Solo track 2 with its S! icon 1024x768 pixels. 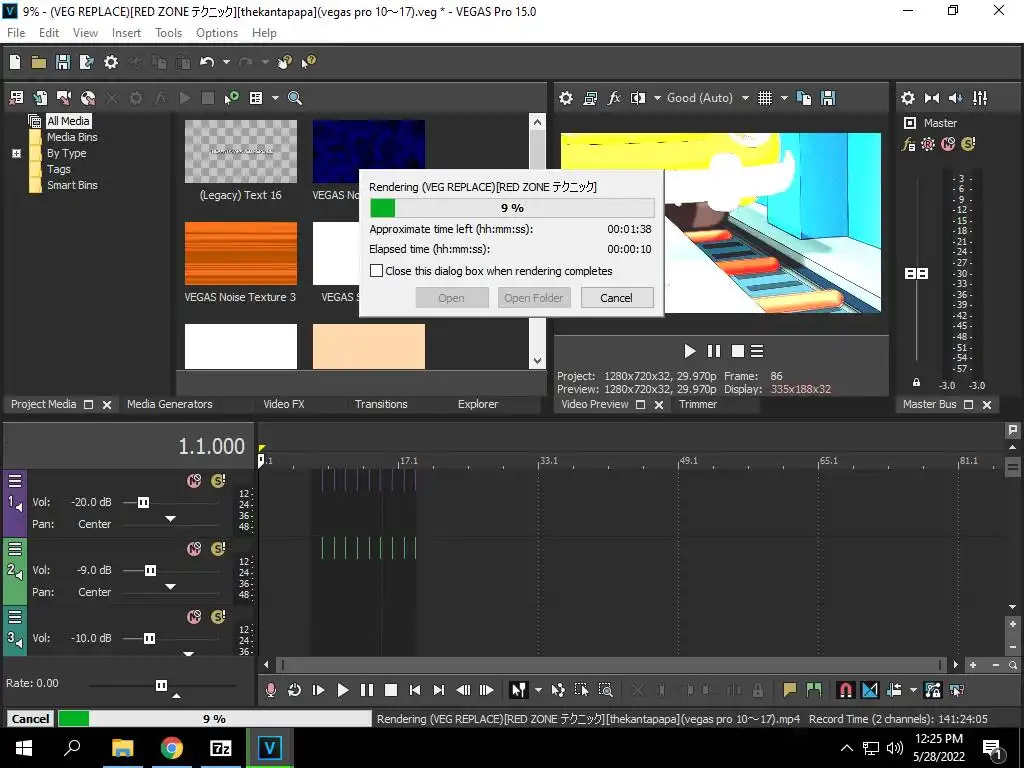pyautogui.click(x=218, y=549)
